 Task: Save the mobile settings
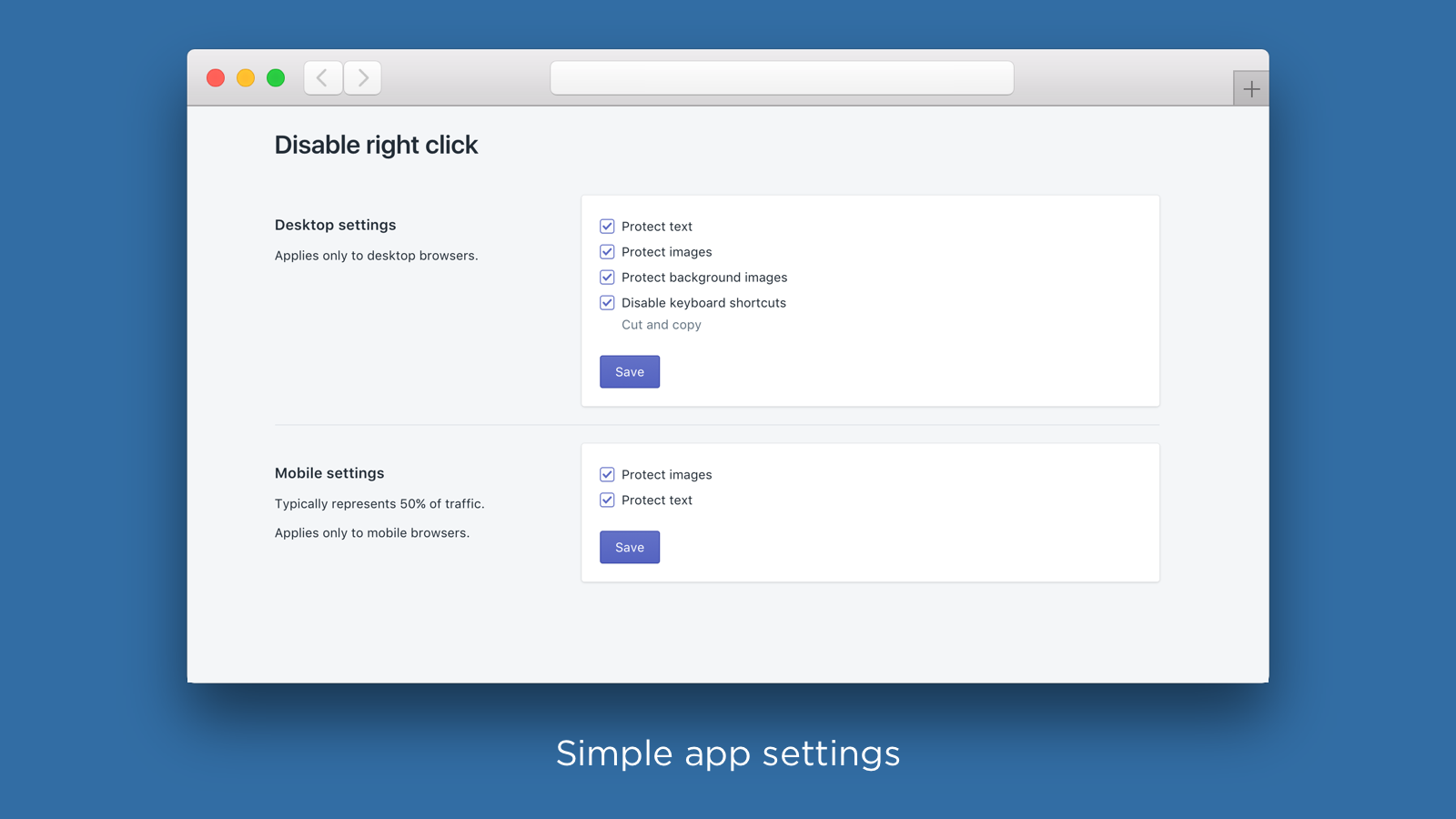pyautogui.click(x=630, y=548)
